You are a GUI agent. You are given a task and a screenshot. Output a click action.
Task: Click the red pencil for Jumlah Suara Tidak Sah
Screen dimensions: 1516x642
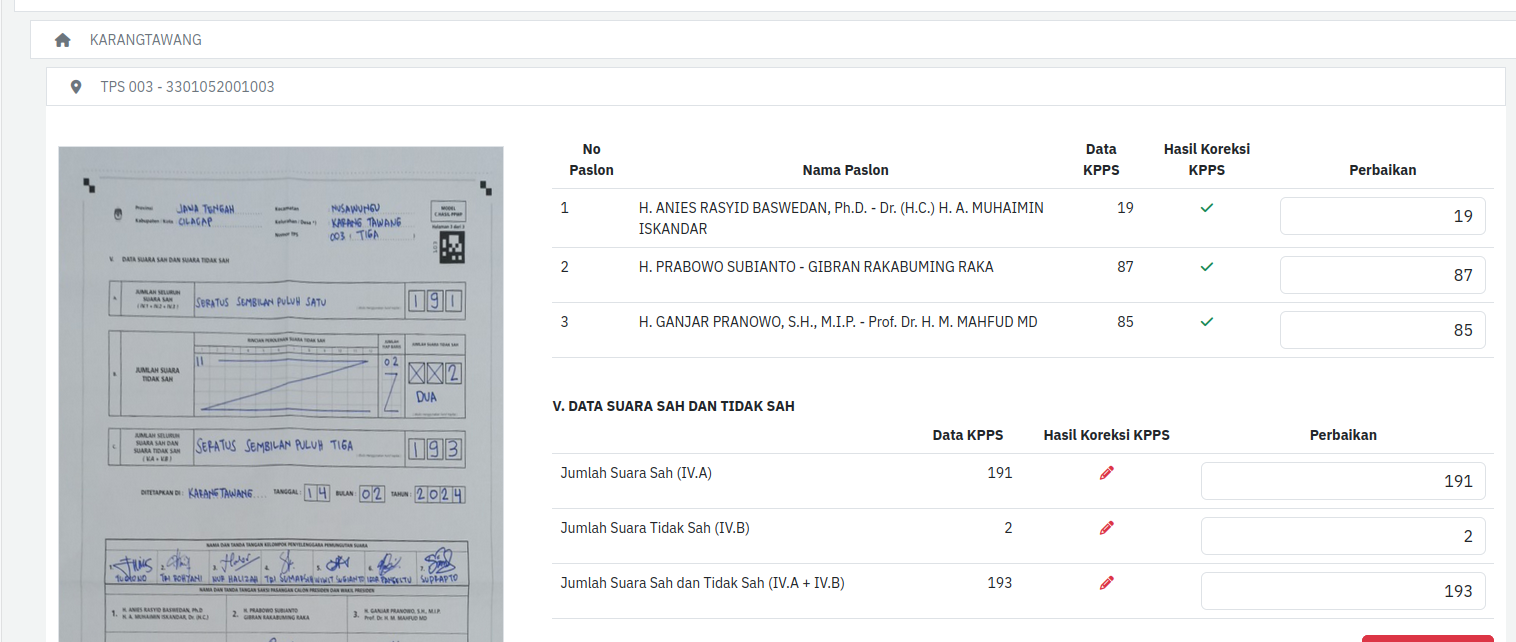[x=1106, y=528]
